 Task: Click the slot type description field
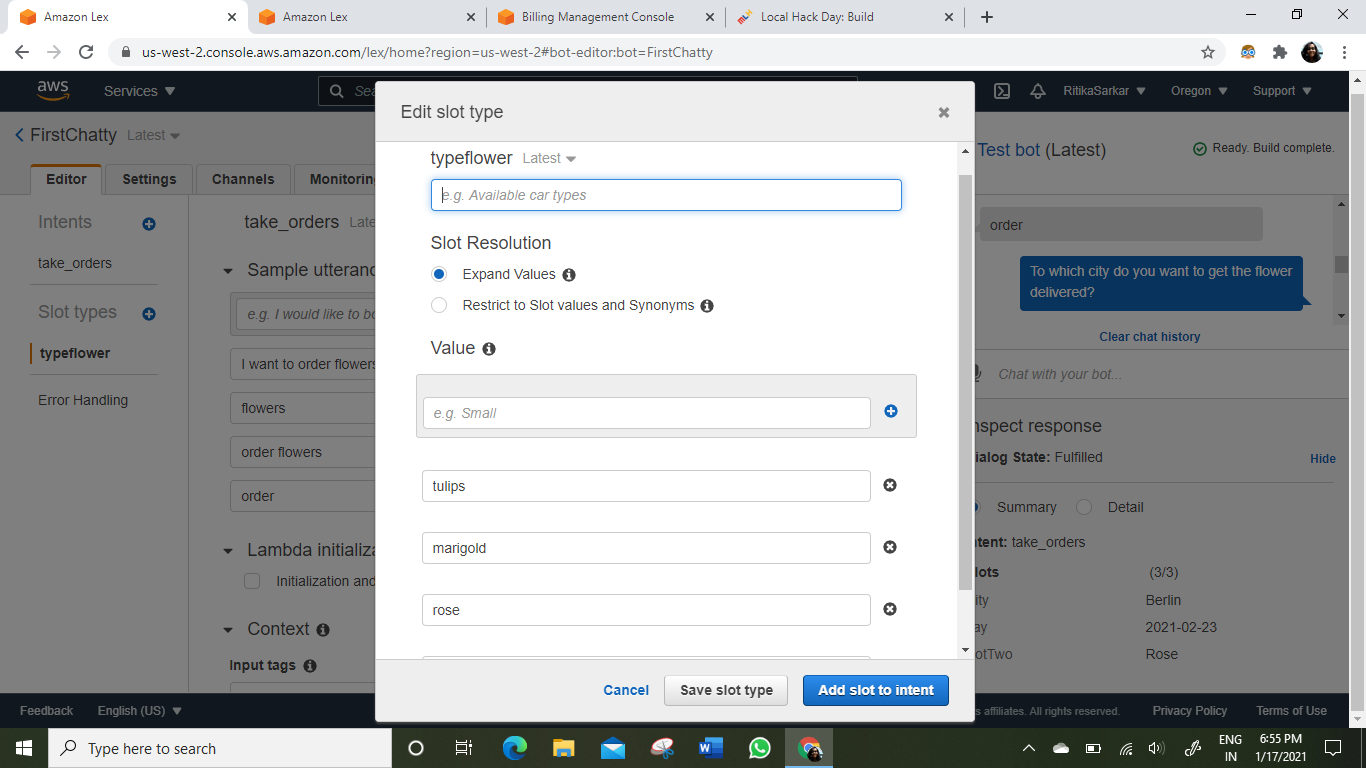[666, 195]
